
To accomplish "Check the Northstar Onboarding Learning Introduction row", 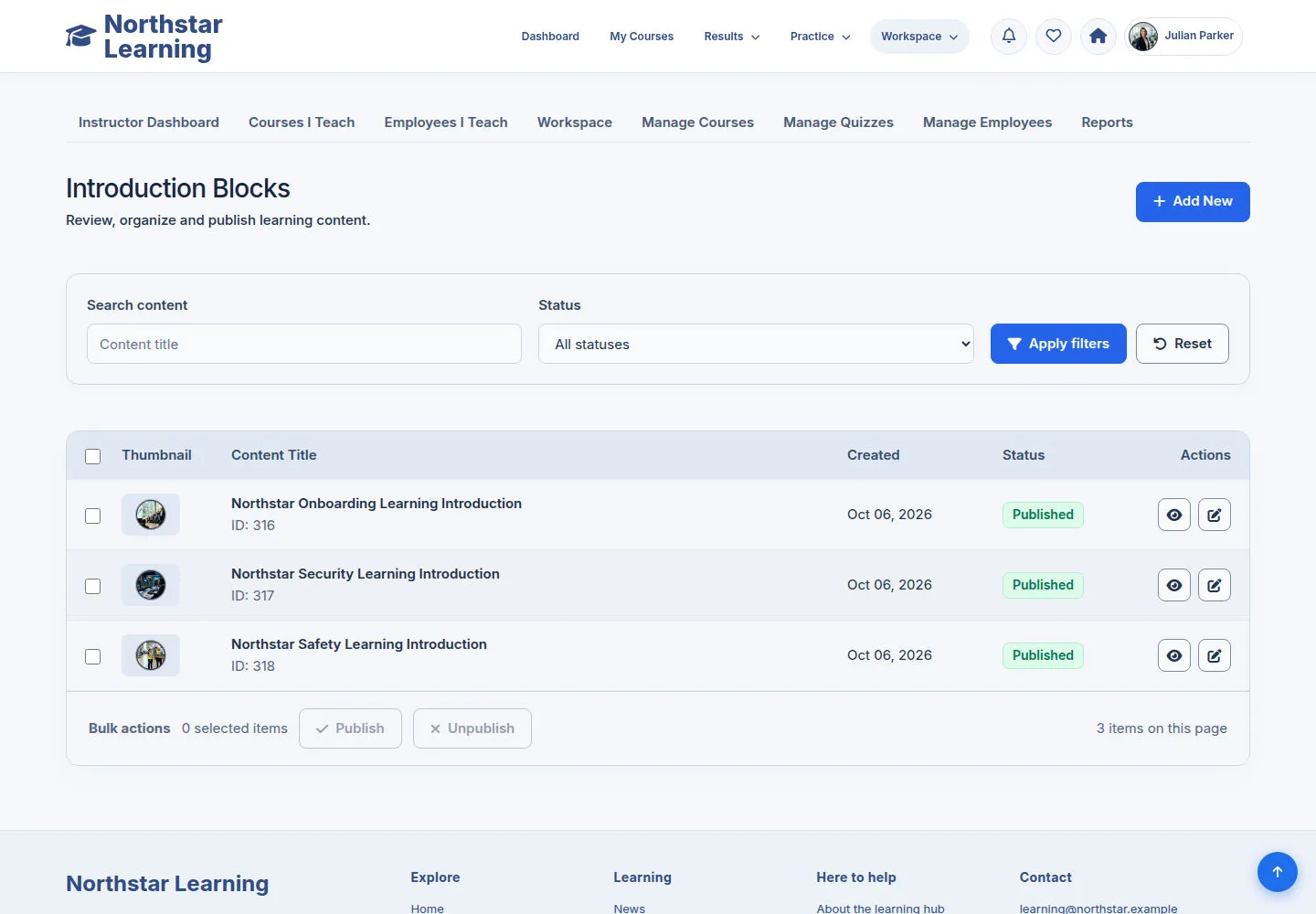I will coord(93,515).
